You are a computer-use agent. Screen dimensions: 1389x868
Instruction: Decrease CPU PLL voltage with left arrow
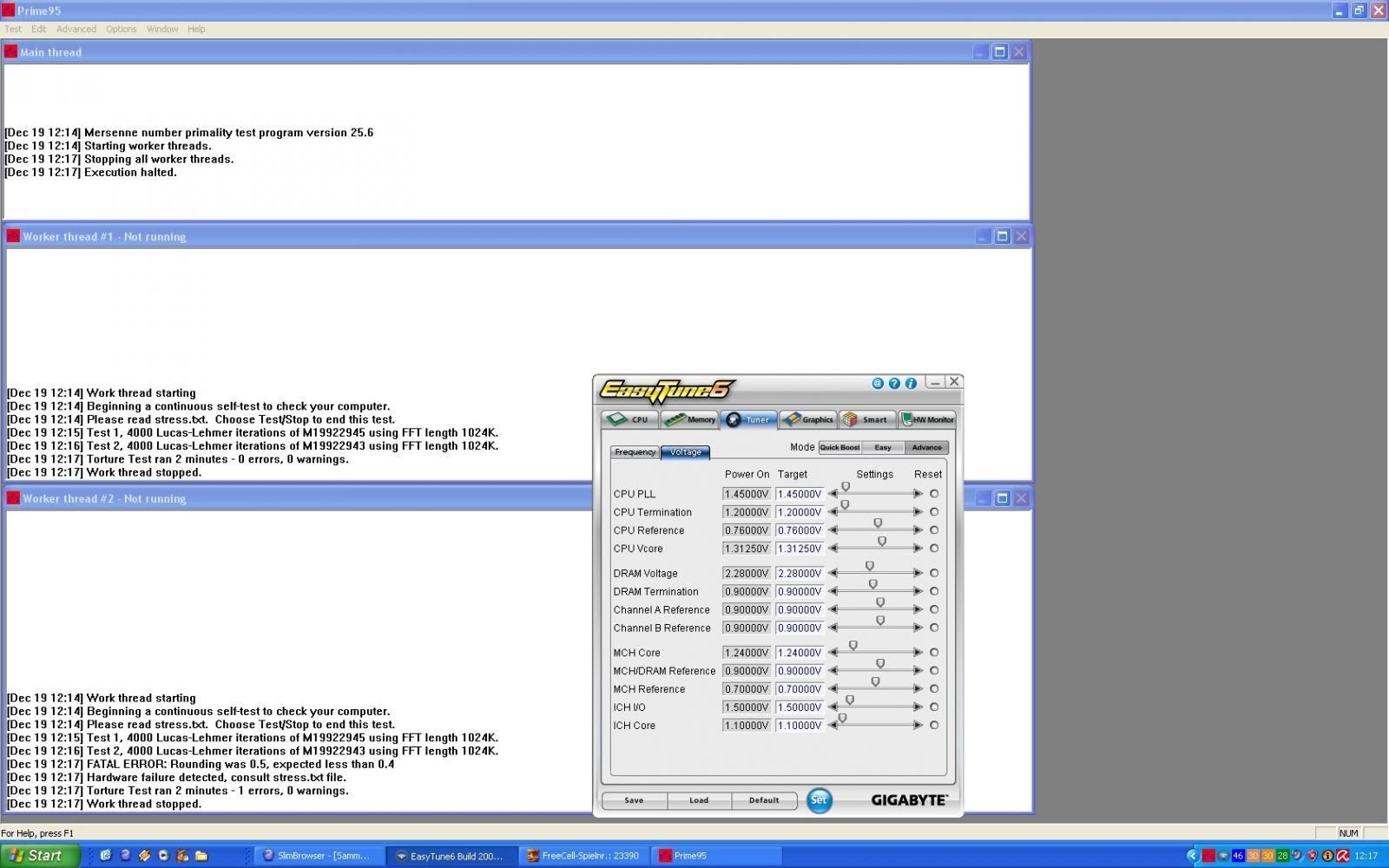(833, 494)
